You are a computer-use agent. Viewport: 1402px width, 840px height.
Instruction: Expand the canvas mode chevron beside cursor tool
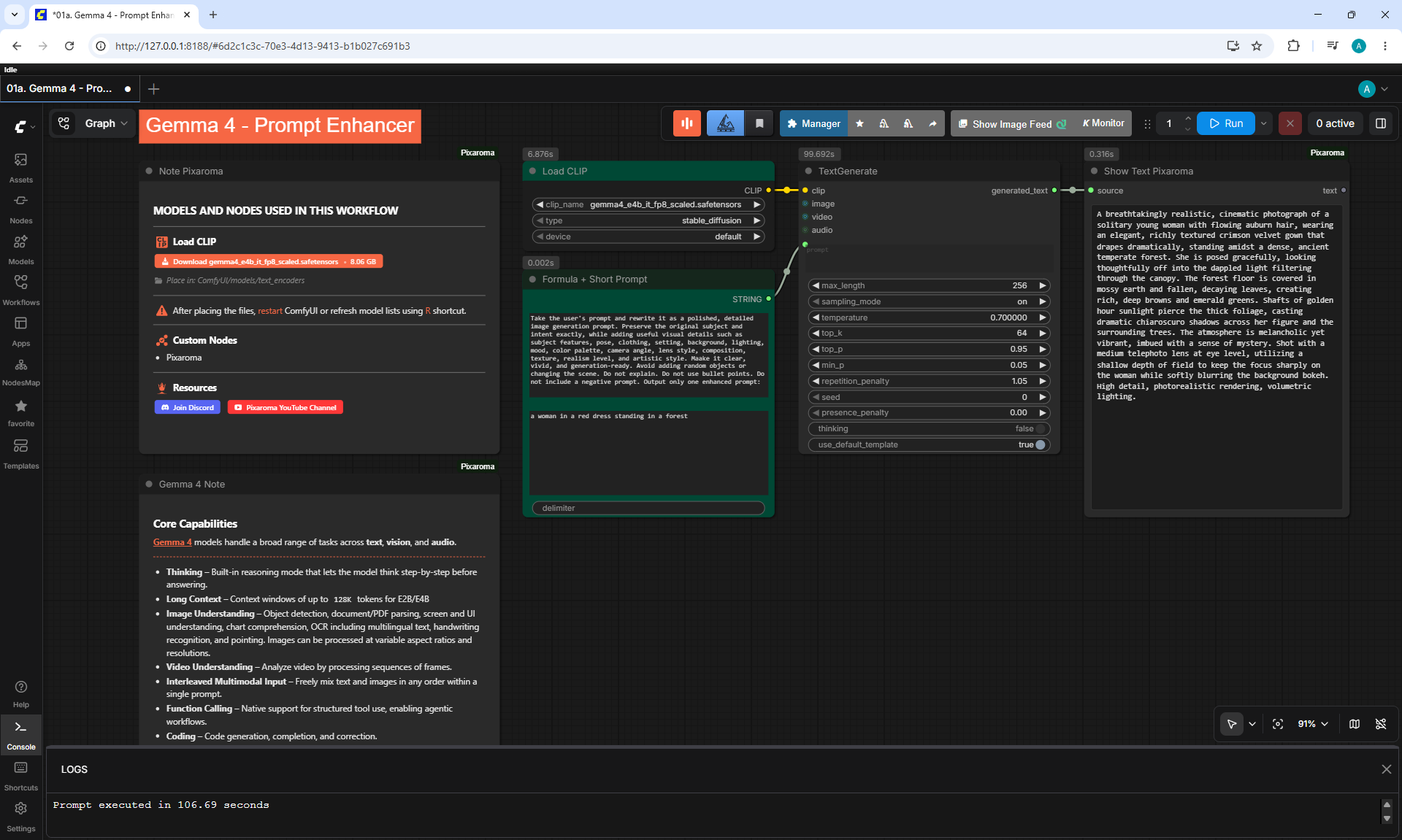1252,724
